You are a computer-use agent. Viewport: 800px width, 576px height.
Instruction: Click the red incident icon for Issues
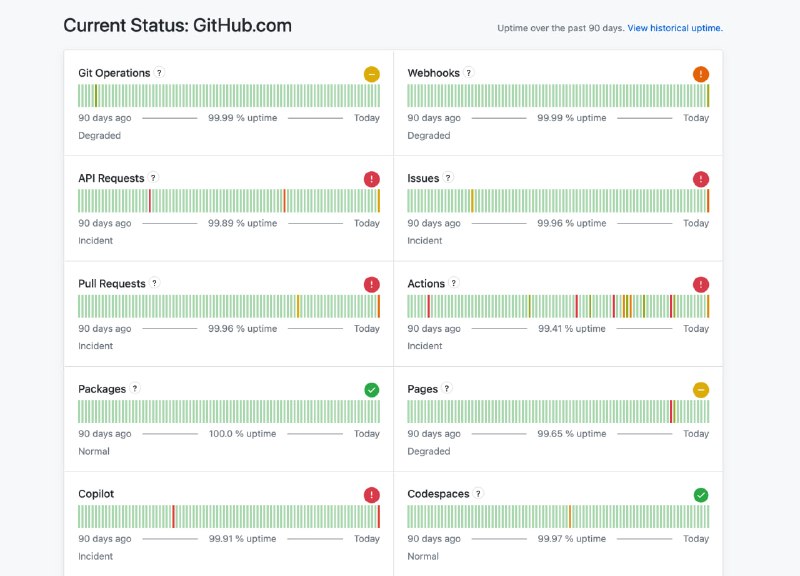point(701,179)
